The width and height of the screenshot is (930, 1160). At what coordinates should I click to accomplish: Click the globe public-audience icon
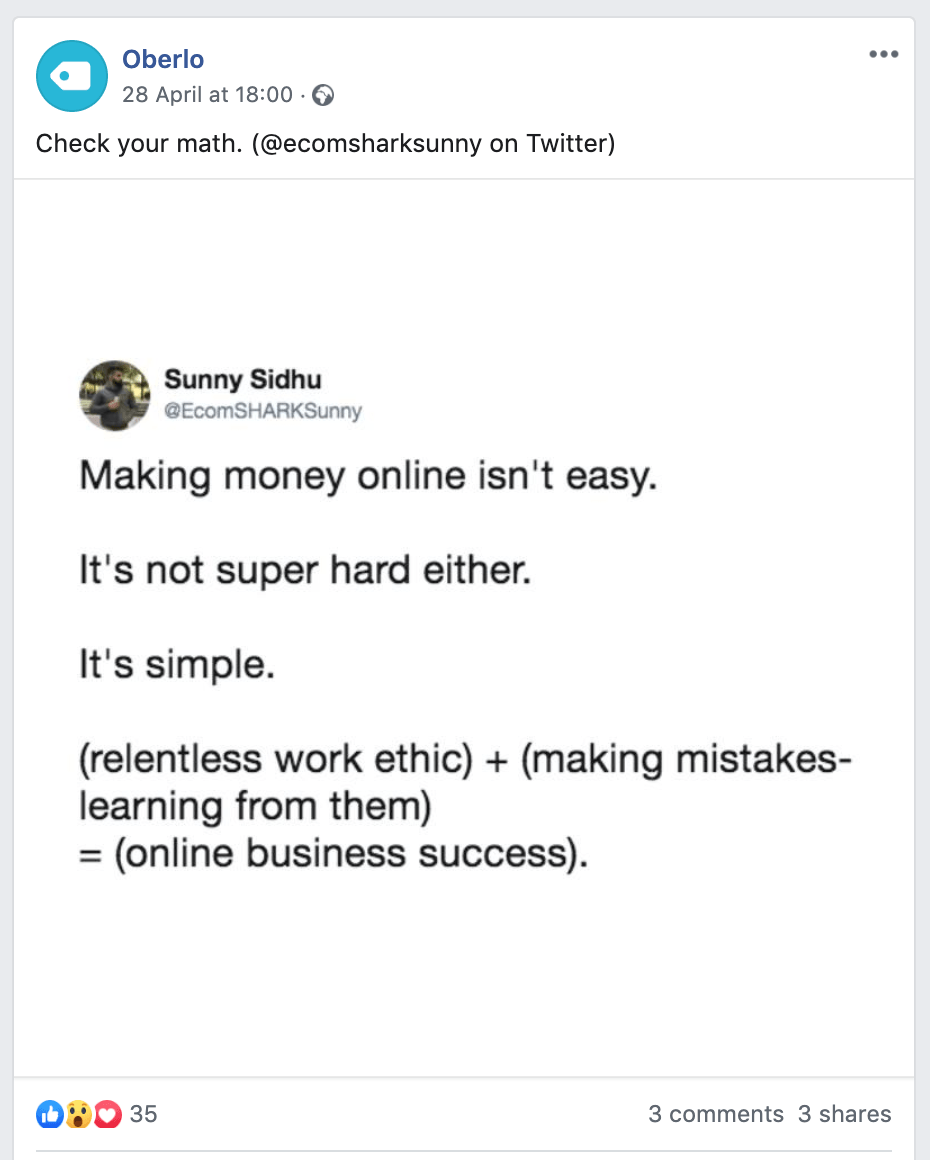(323, 96)
